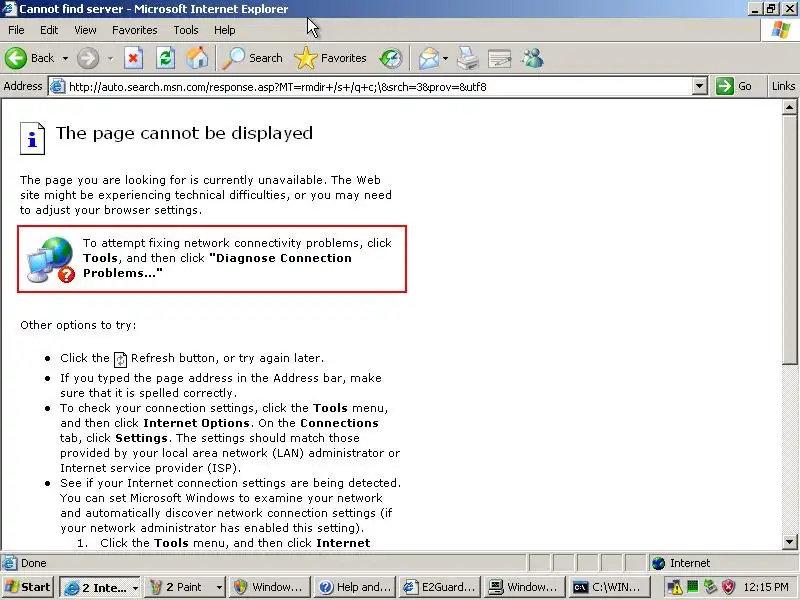Click the bold "Settings" text

click(141, 438)
